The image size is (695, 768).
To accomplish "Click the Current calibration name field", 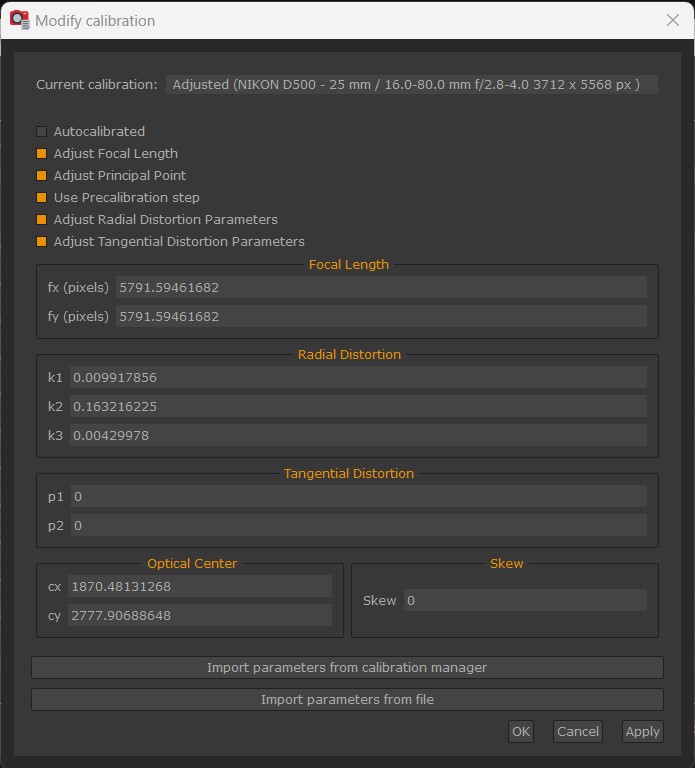I will coord(411,84).
